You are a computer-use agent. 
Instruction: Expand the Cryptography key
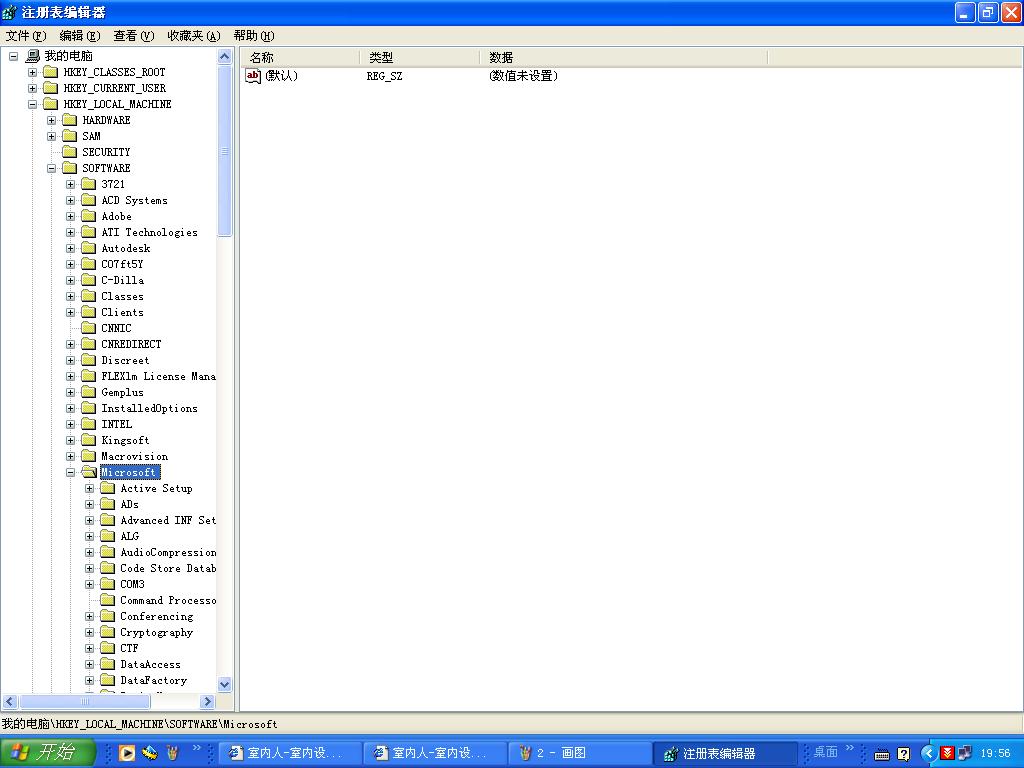pos(89,632)
